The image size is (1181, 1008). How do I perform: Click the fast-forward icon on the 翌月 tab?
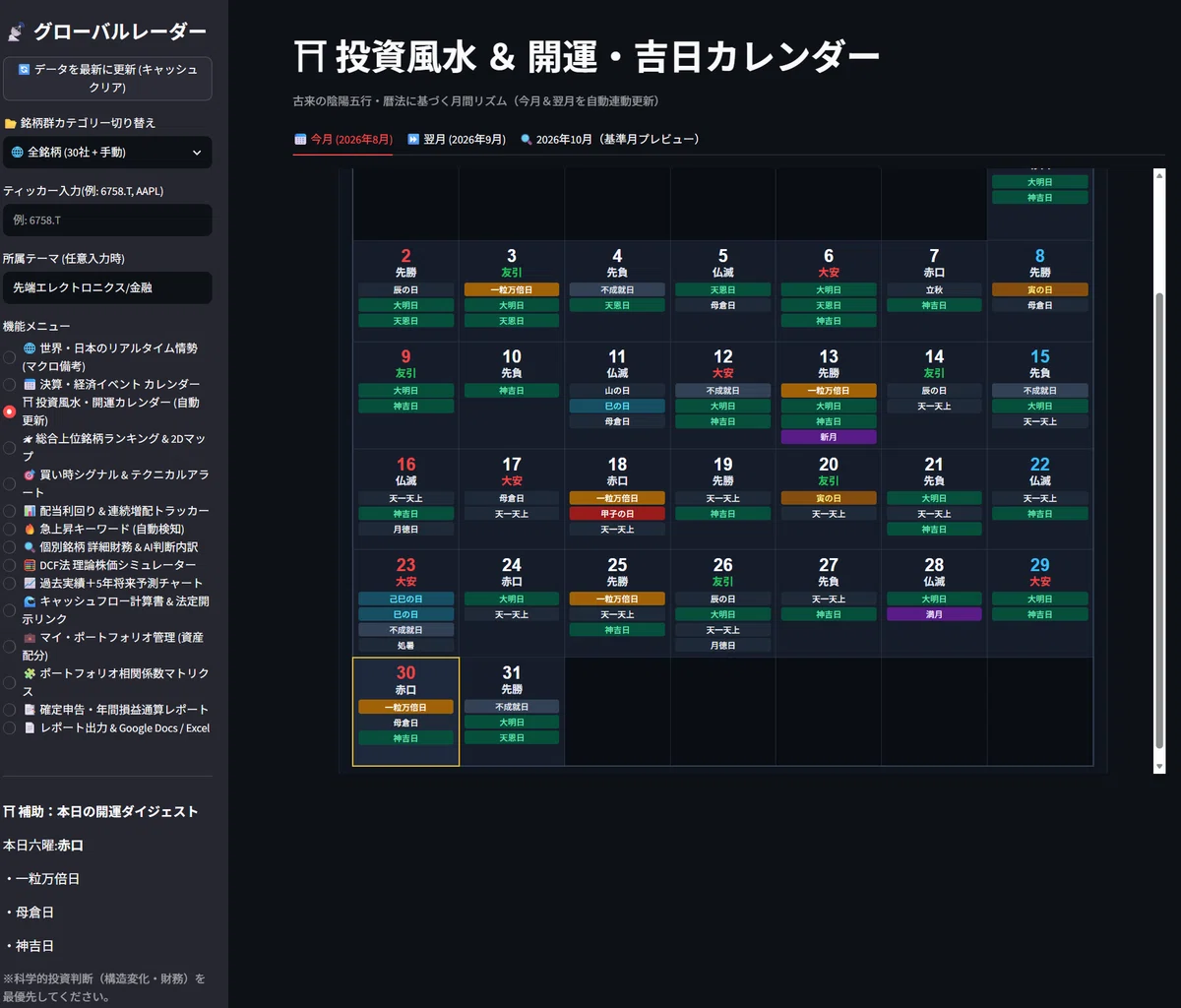413,140
